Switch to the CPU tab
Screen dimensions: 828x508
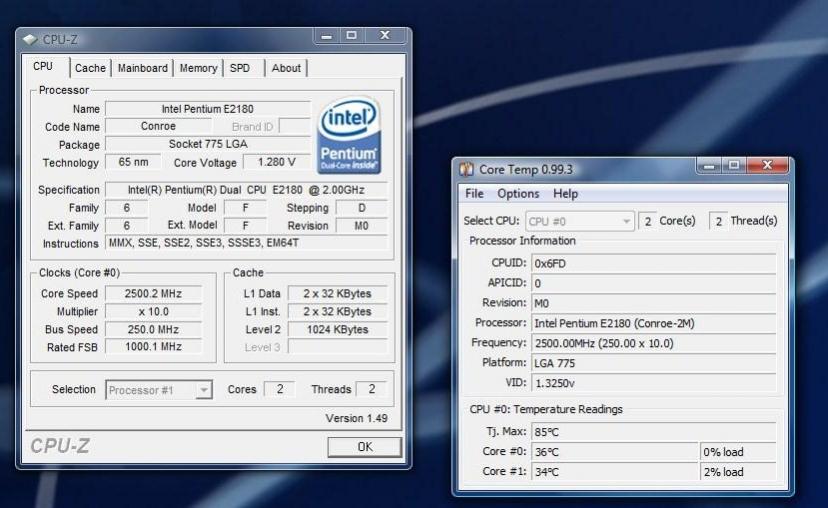point(43,67)
